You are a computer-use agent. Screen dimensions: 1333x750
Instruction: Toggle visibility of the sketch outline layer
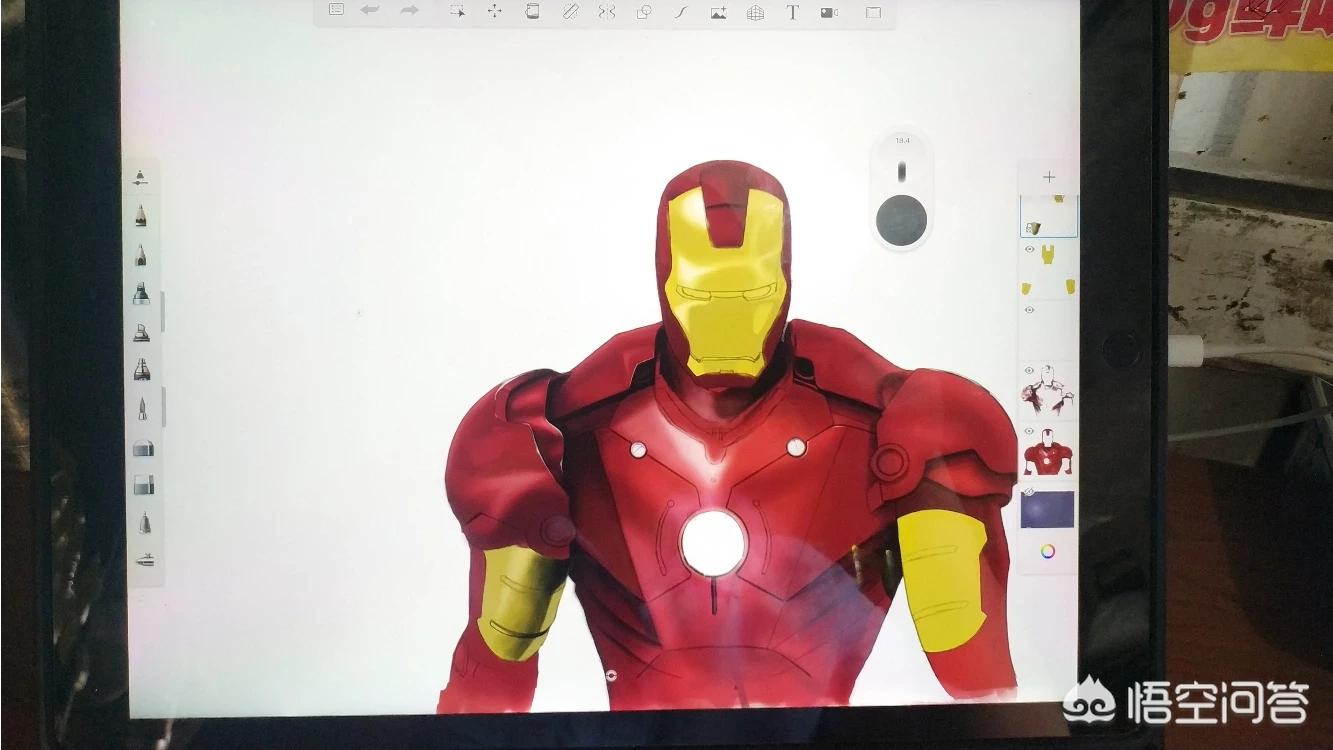tap(1029, 371)
